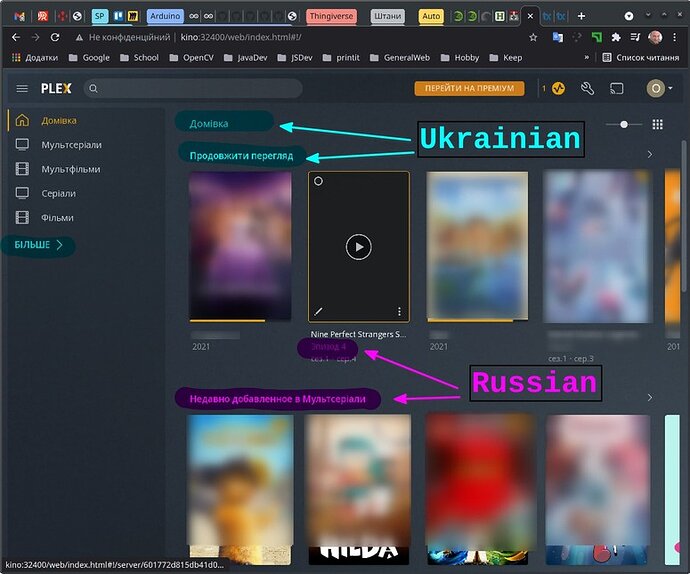The width and height of the screenshot is (690, 574).
Task: Click the browser forward arrow
Action: click(x=35, y=37)
